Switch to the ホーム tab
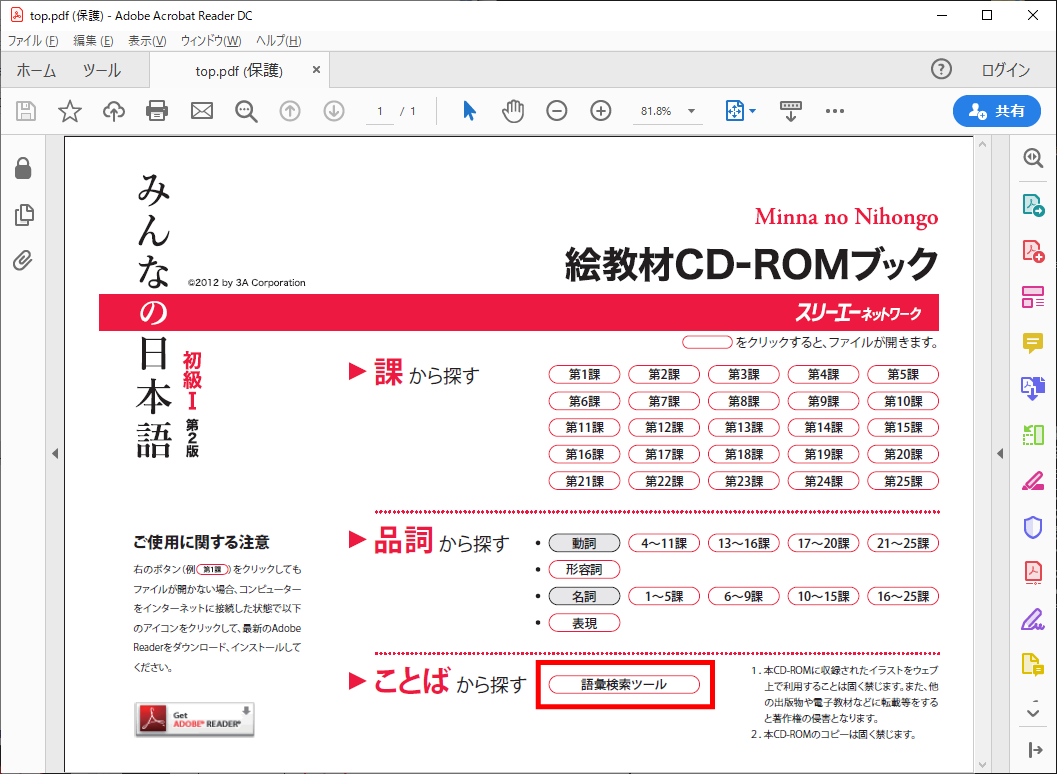 pyautogui.click(x=36, y=70)
